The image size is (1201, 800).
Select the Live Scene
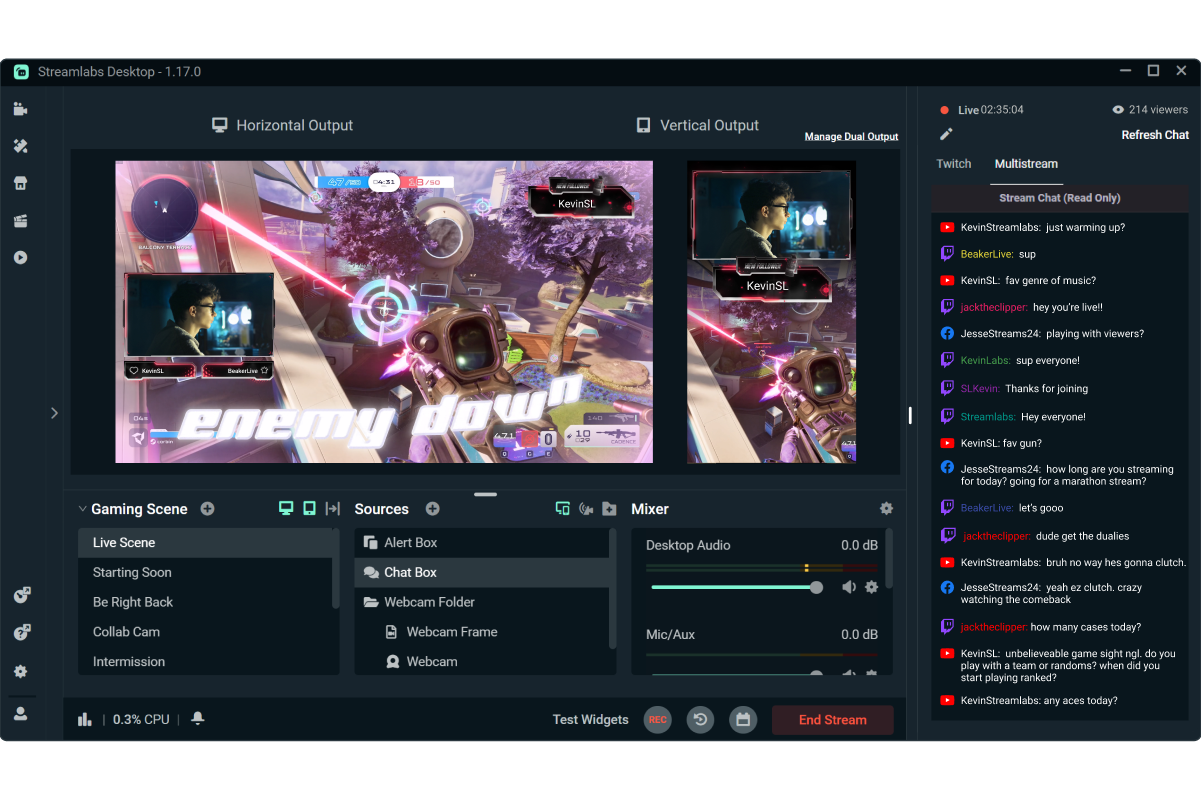point(205,543)
